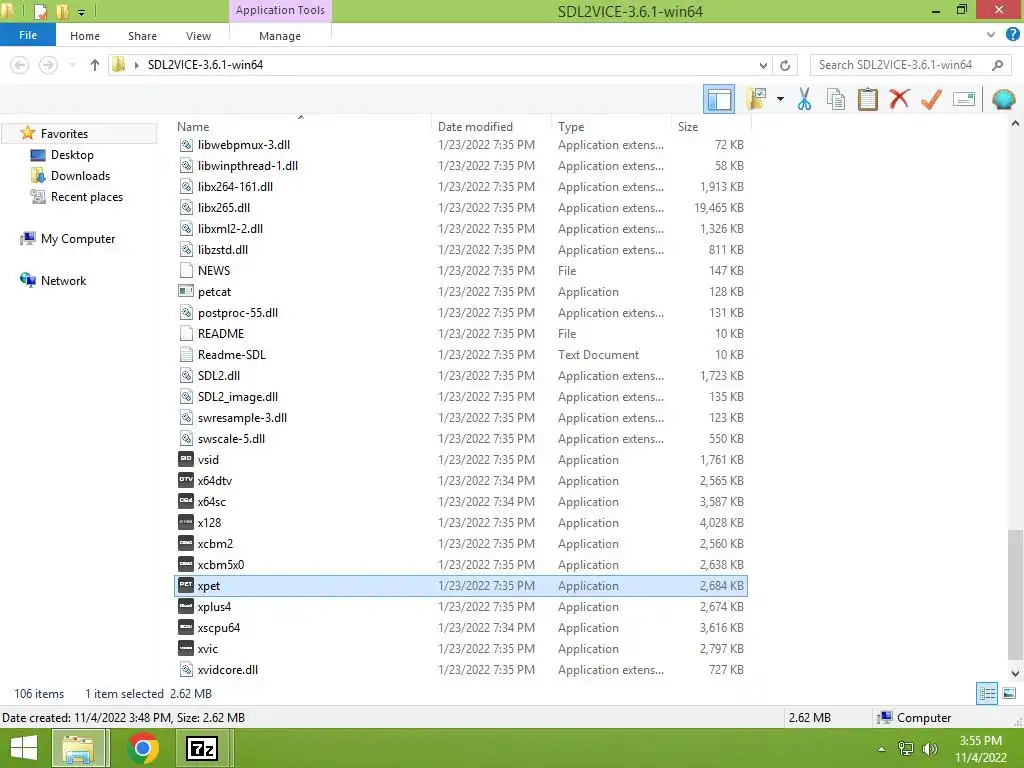The width and height of the screenshot is (1024, 768).
Task: Click the Cut scissors icon
Action: [x=804, y=99]
